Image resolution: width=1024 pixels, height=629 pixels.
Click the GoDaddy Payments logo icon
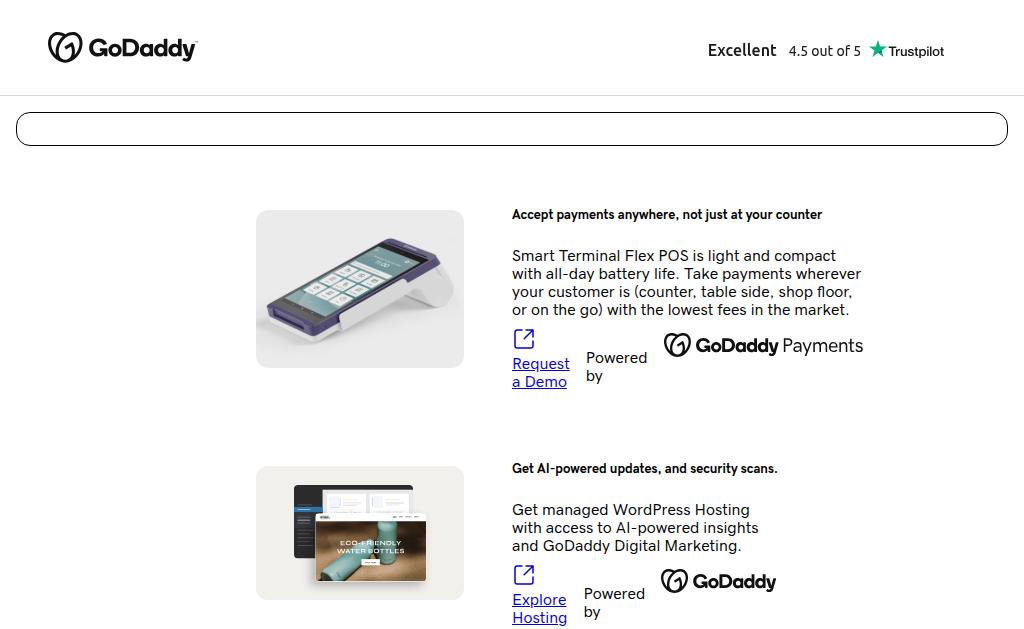(677, 345)
